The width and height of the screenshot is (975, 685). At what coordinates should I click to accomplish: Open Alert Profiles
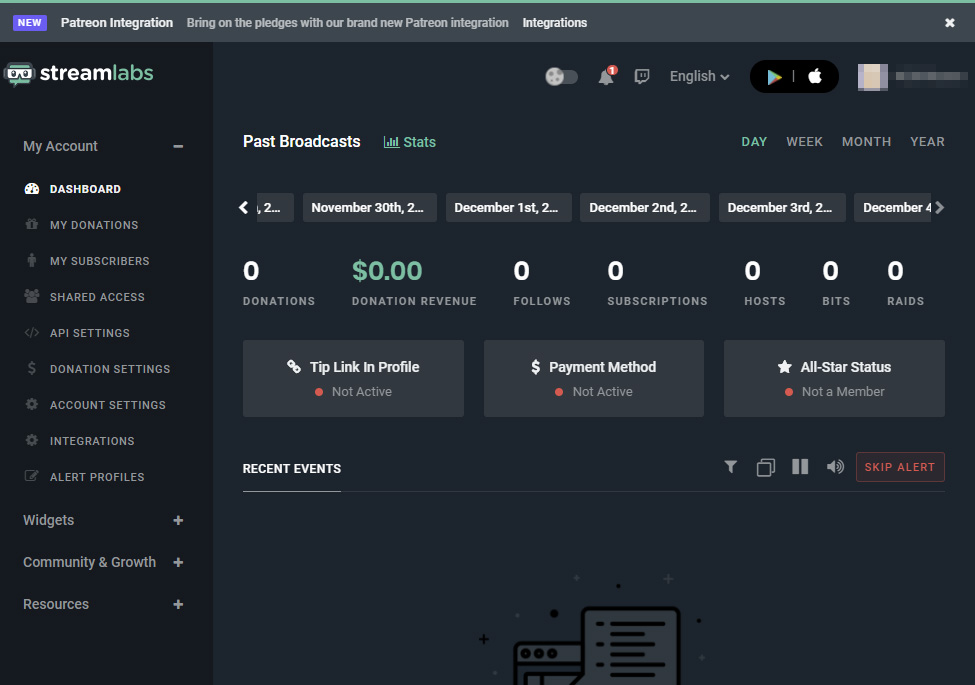click(97, 477)
